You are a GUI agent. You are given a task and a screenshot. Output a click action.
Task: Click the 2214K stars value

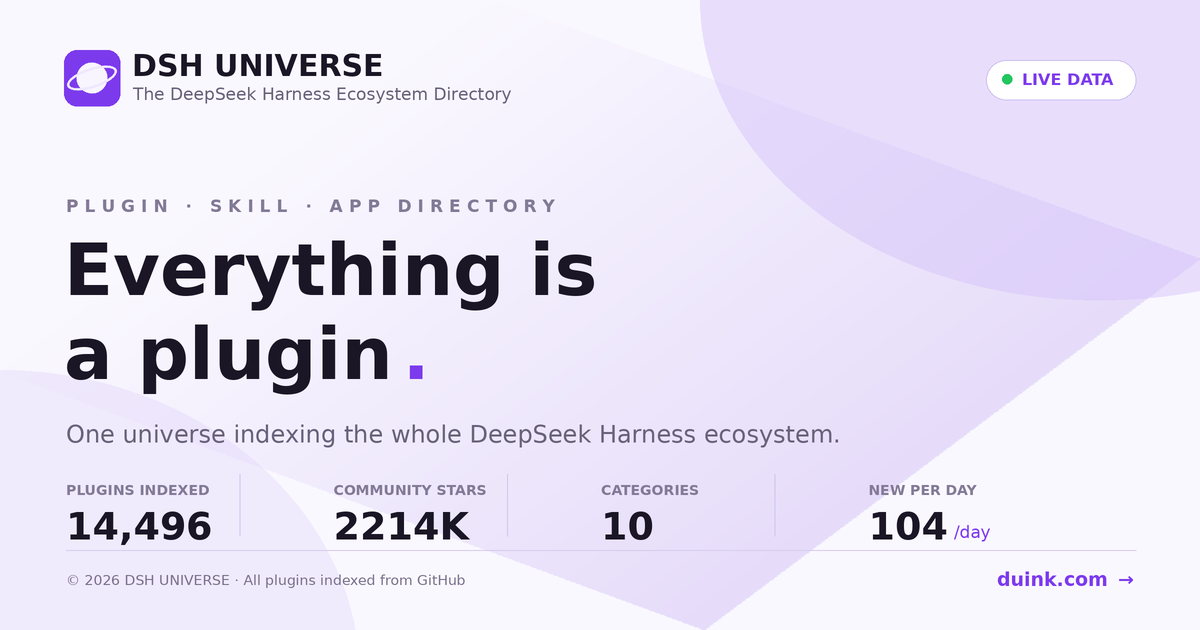point(401,526)
